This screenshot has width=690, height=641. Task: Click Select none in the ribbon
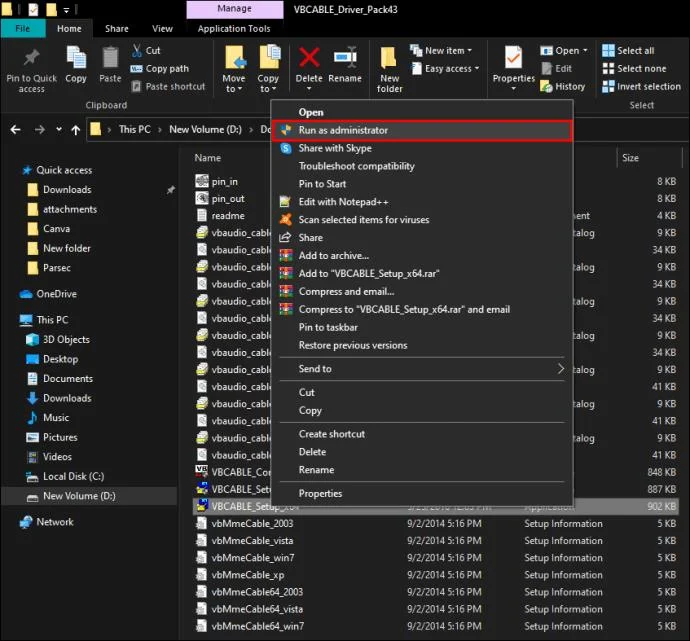635,69
